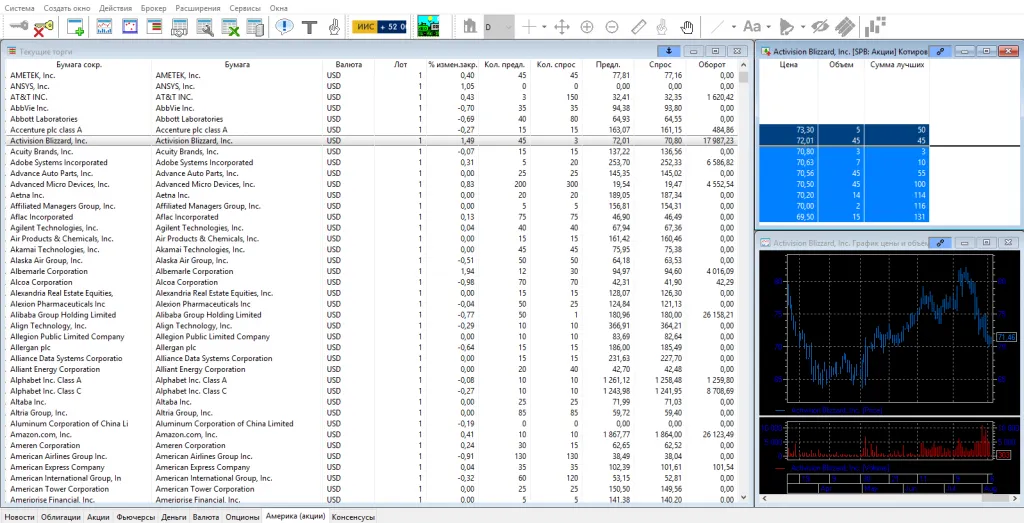Open the Брокер menu
The height and width of the screenshot is (523, 1024).
click(153, 7)
